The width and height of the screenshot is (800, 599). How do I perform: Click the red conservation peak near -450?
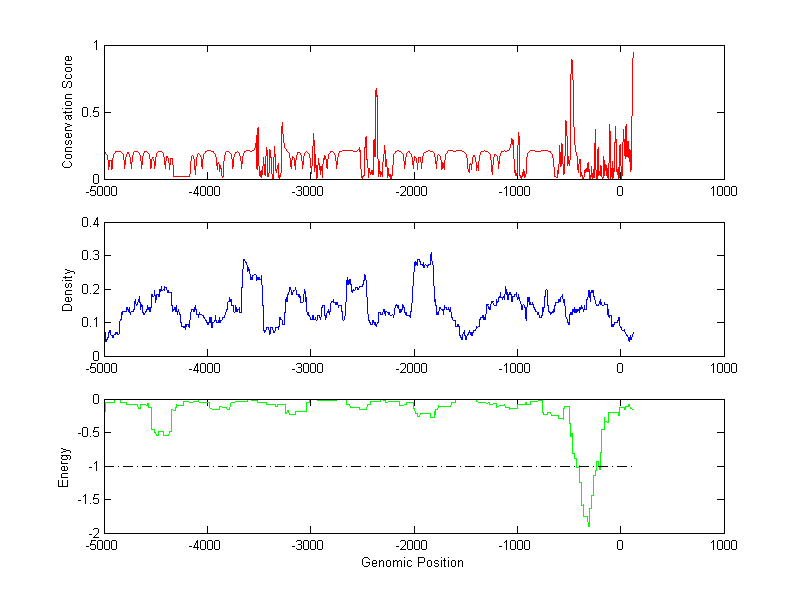point(571,61)
